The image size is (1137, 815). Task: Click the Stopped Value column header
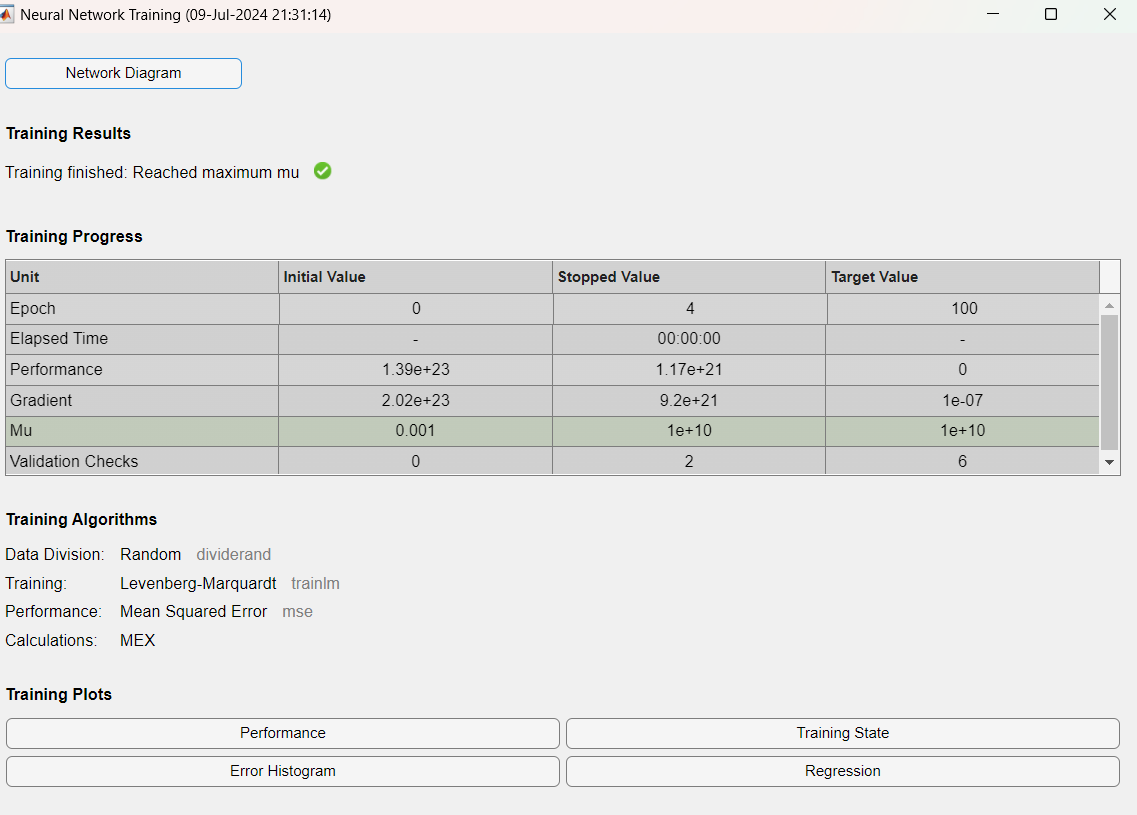click(689, 277)
